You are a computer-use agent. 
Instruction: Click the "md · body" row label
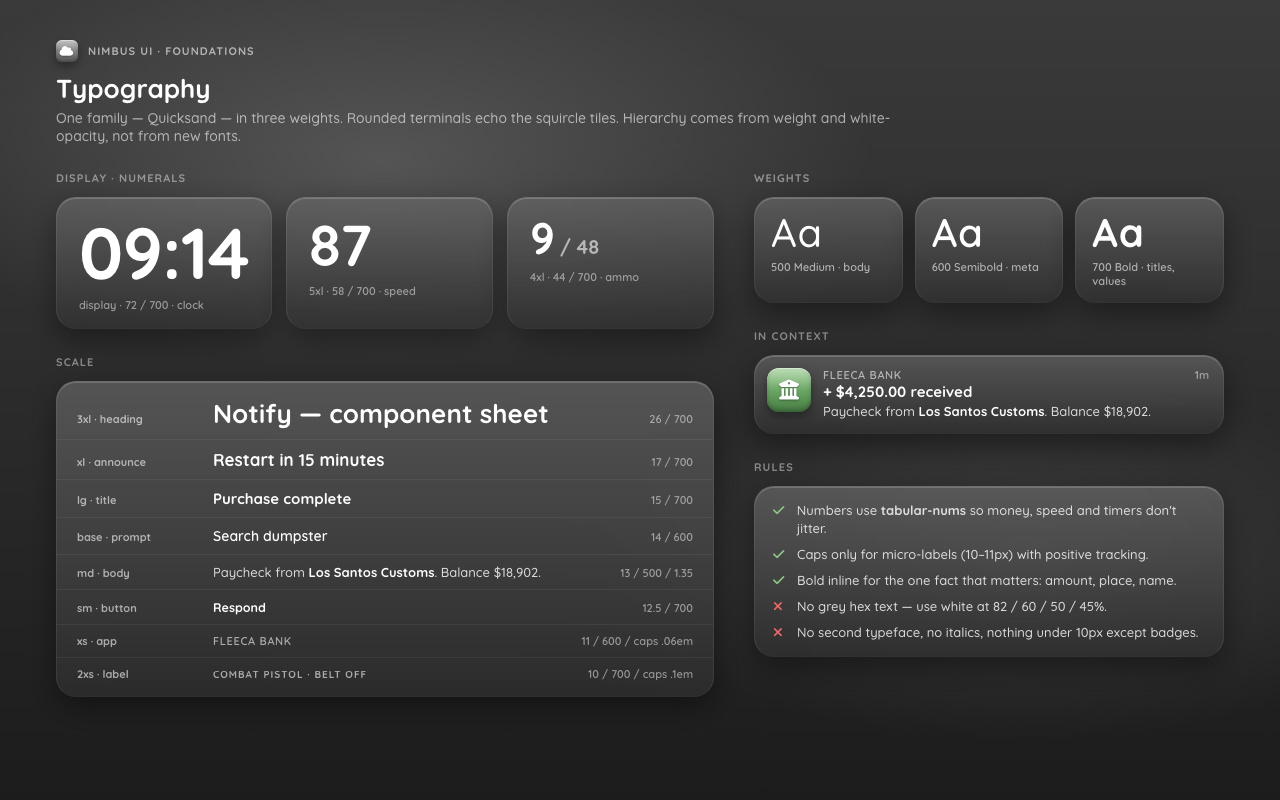[x=103, y=573]
